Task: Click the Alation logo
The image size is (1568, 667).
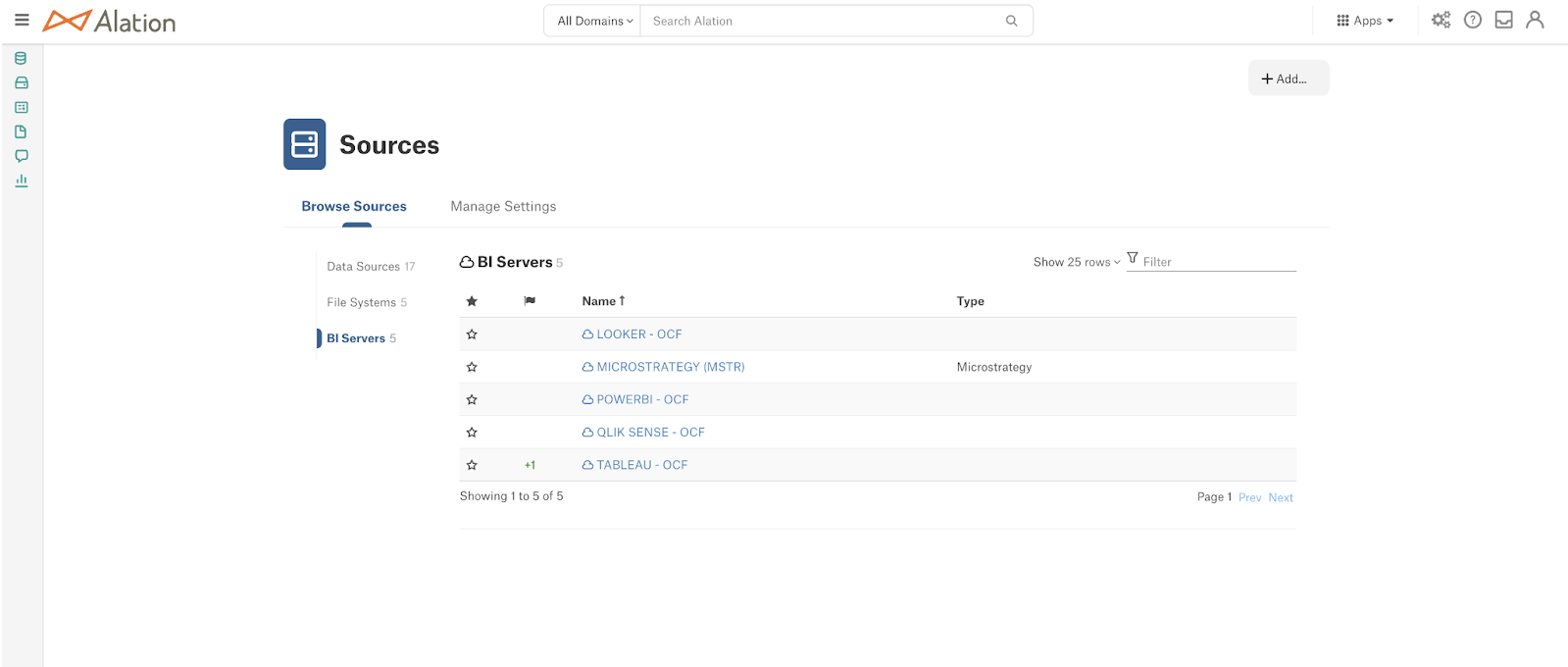Action: click(109, 21)
